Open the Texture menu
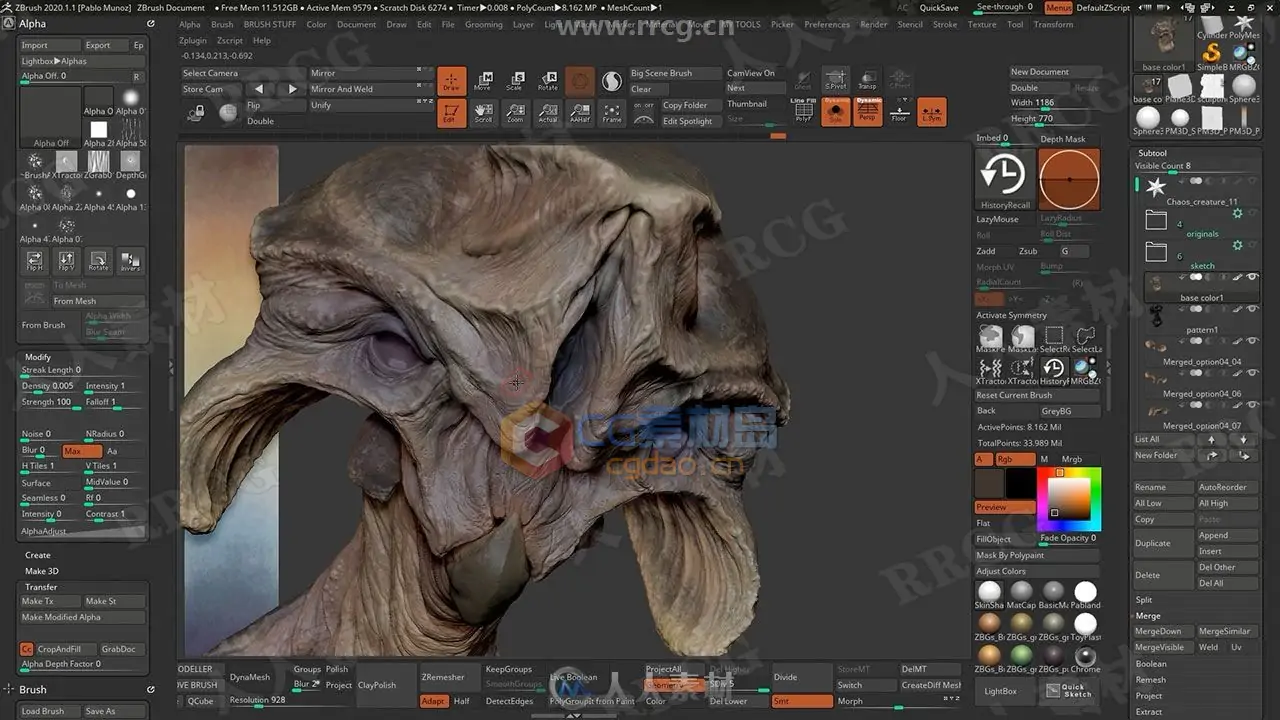 pos(982,24)
